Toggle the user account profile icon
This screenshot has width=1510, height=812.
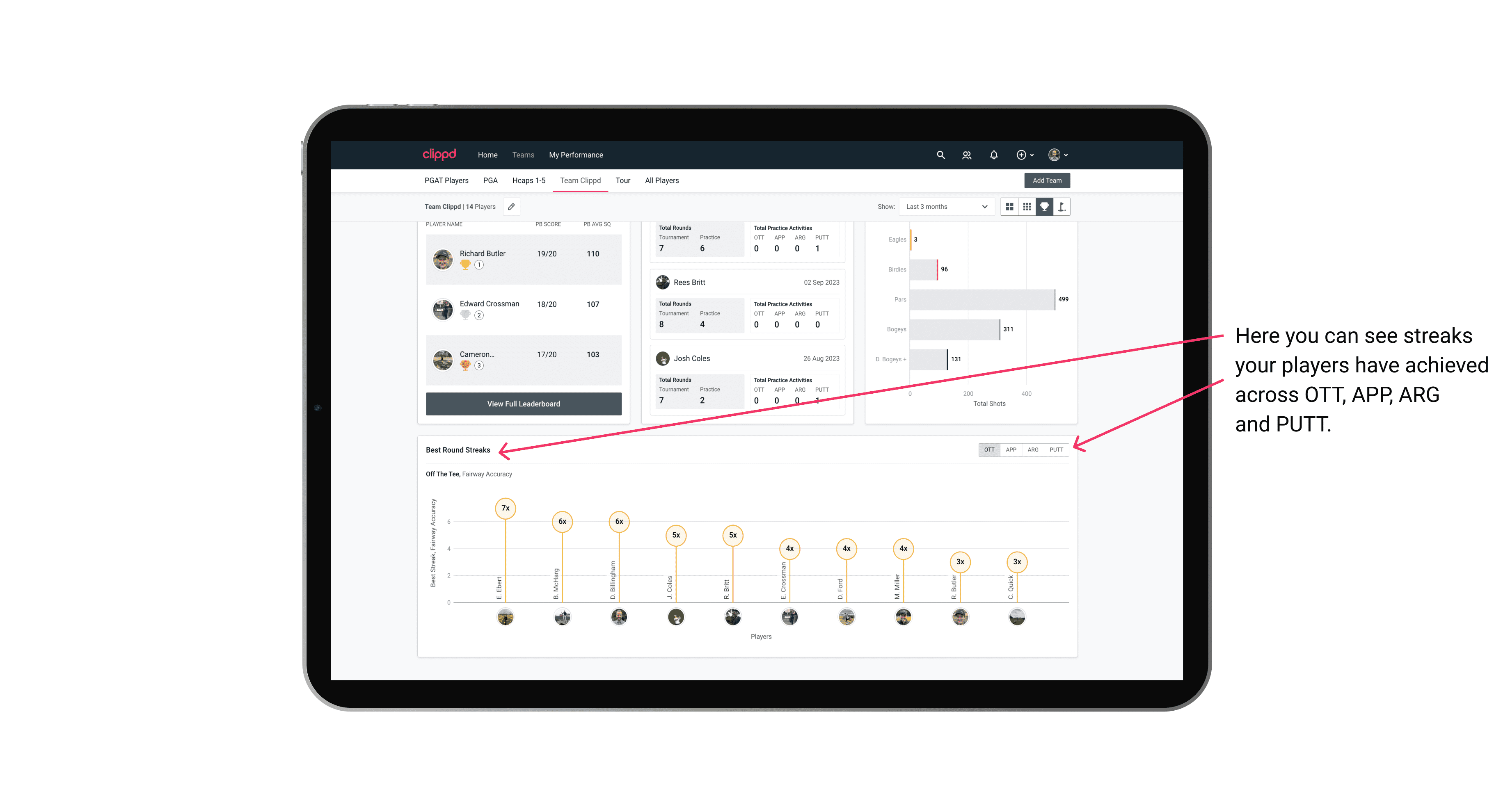[1058, 155]
